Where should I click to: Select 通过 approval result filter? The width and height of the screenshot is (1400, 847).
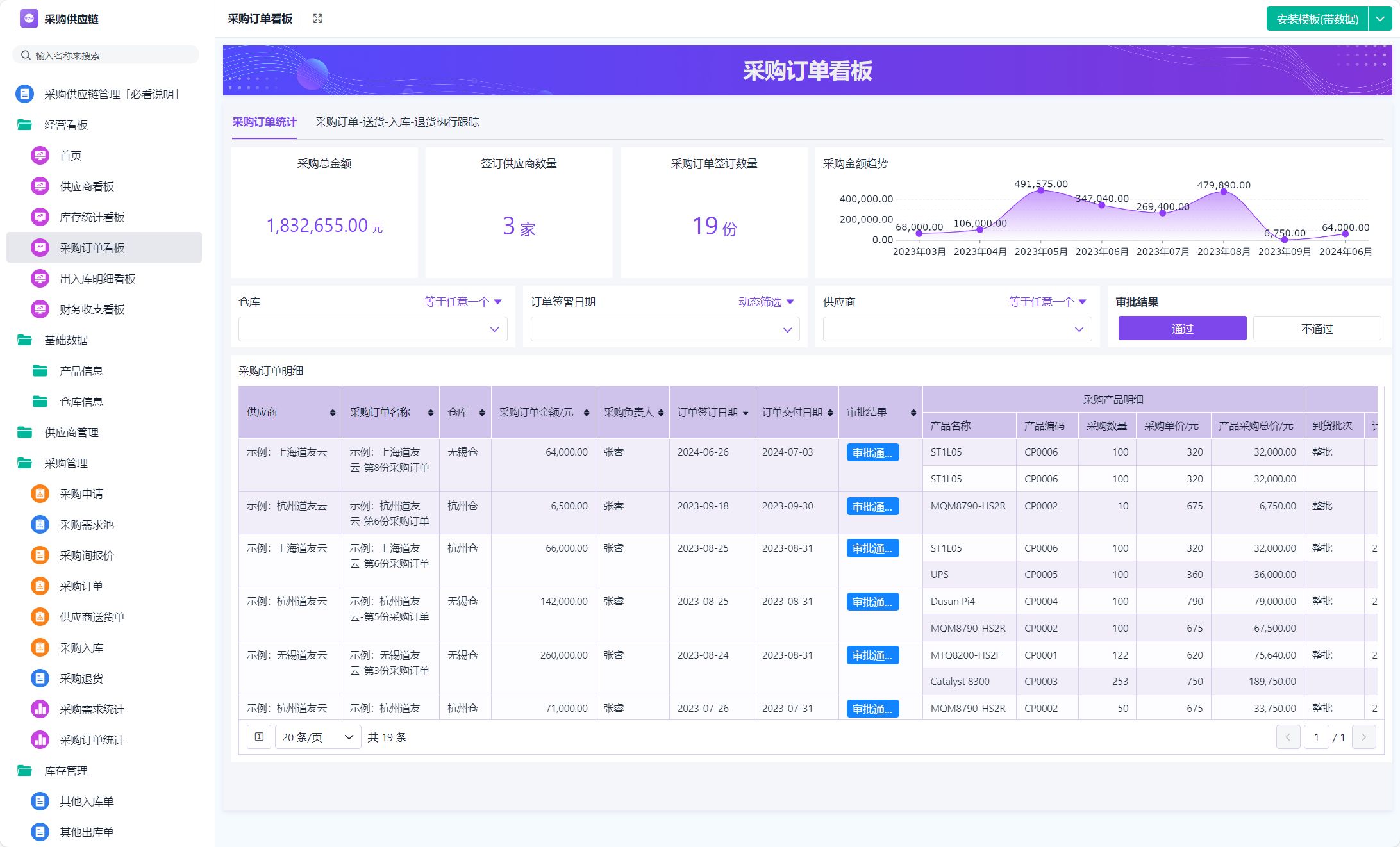click(1182, 329)
